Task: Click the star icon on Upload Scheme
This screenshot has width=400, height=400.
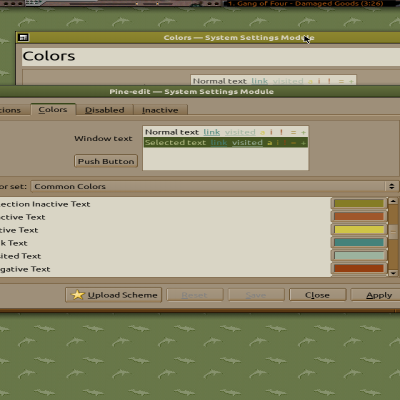Action: [78, 295]
